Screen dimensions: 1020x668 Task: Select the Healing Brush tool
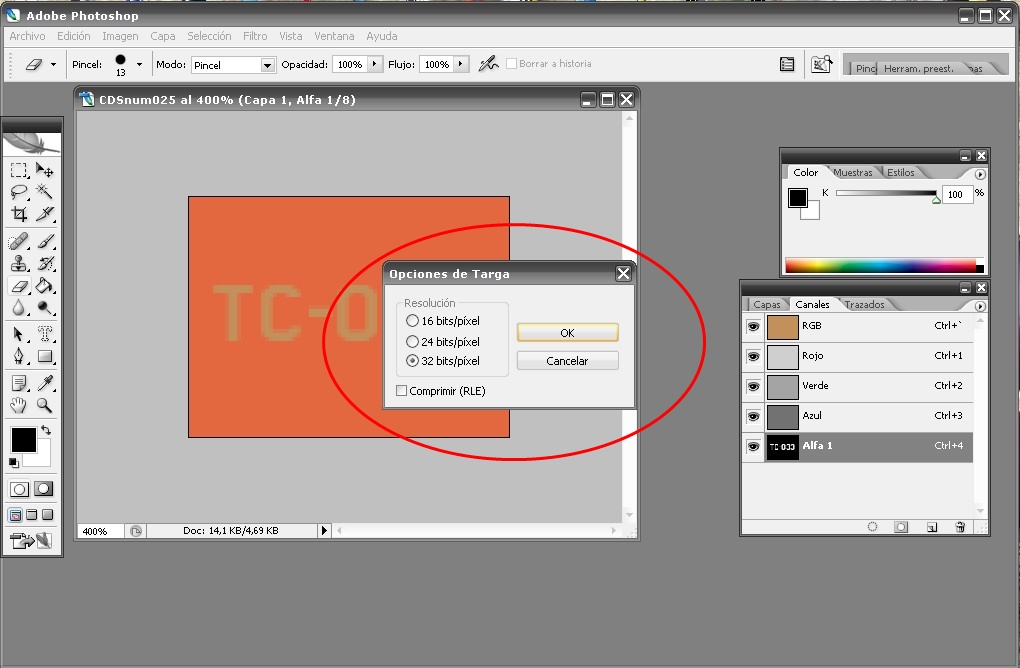19,242
